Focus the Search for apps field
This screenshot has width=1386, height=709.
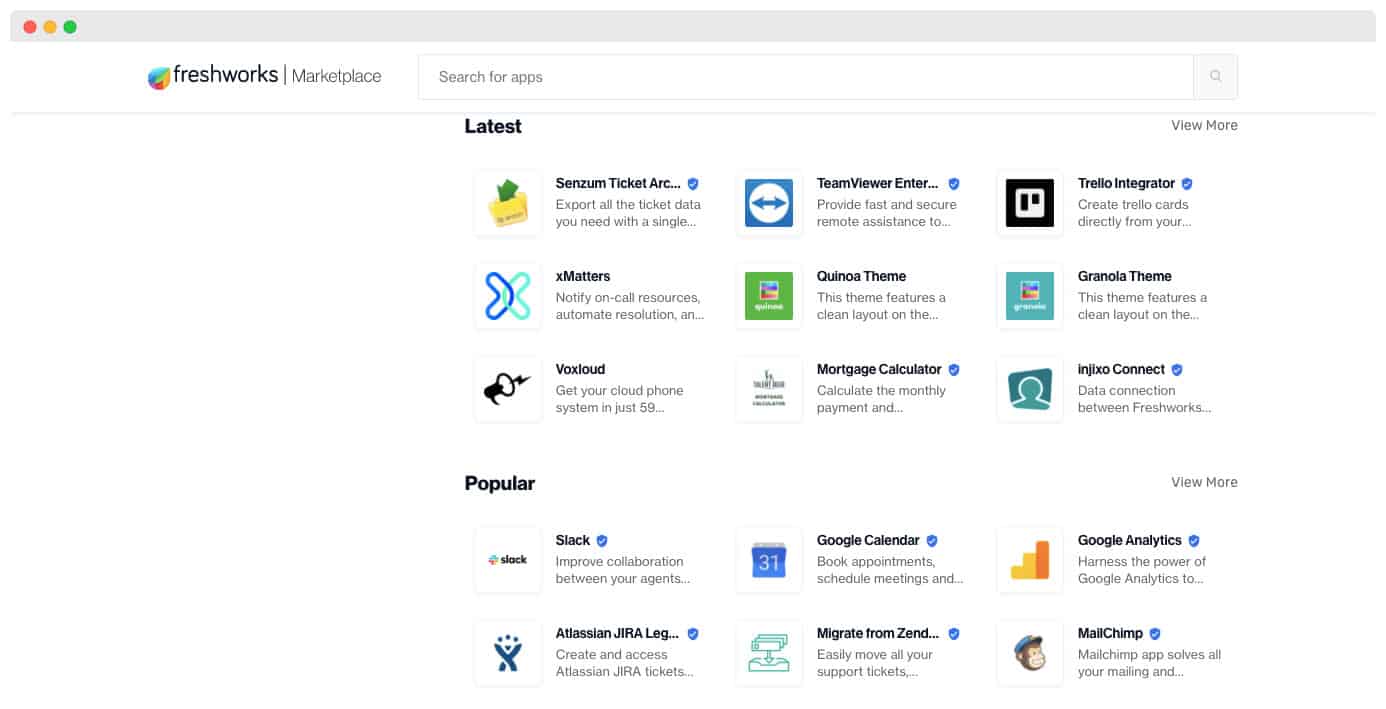click(x=806, y=77)
